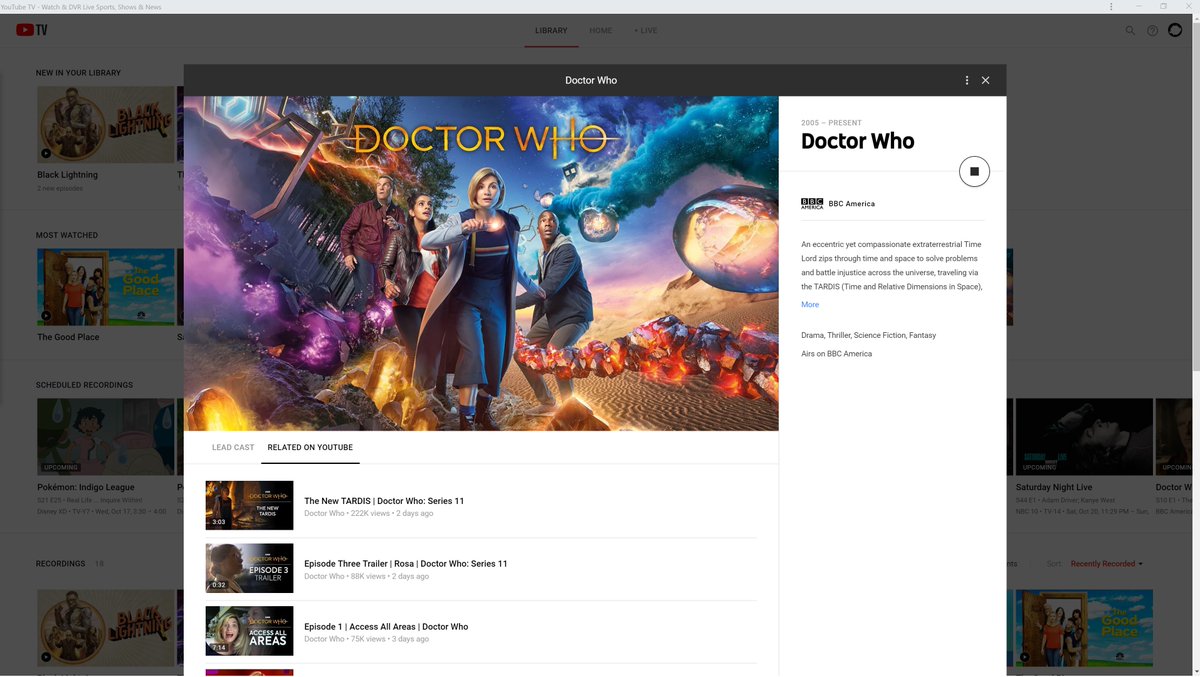Click the 'Pokémon: Indigo League' title text

[85, 487]
